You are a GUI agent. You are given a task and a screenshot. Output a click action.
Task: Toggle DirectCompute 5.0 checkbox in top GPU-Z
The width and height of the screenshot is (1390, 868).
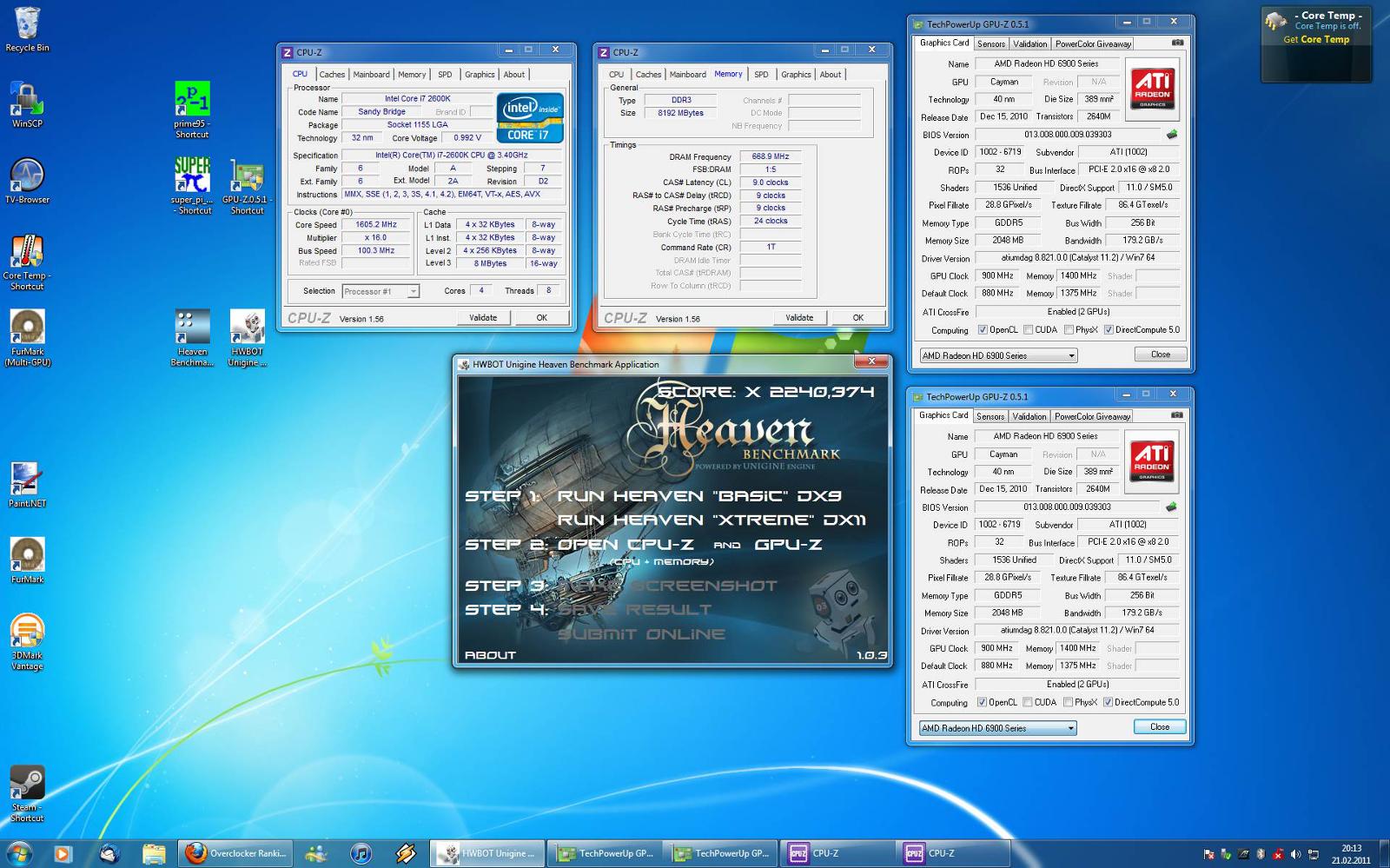coord(1109,330)
